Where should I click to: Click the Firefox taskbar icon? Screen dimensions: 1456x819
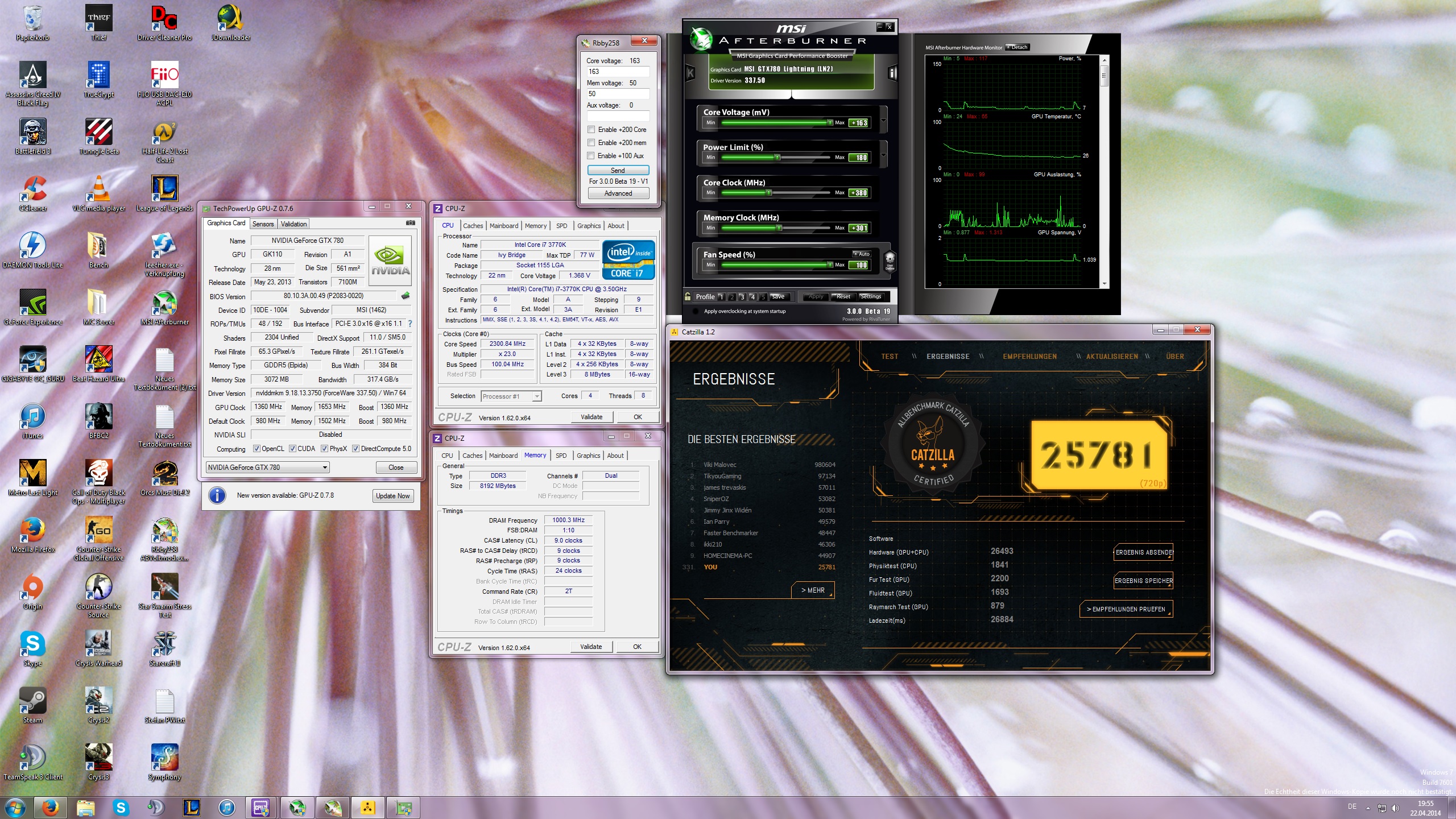[51, 808]
